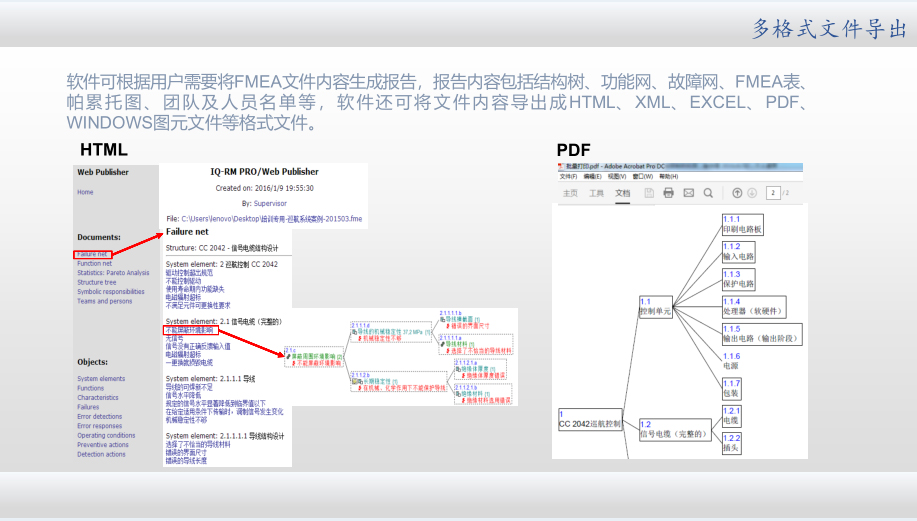Click the highlighted 不能屏蔽环境影响 failure link
The image size is (917, 521).
click(190, 329)
